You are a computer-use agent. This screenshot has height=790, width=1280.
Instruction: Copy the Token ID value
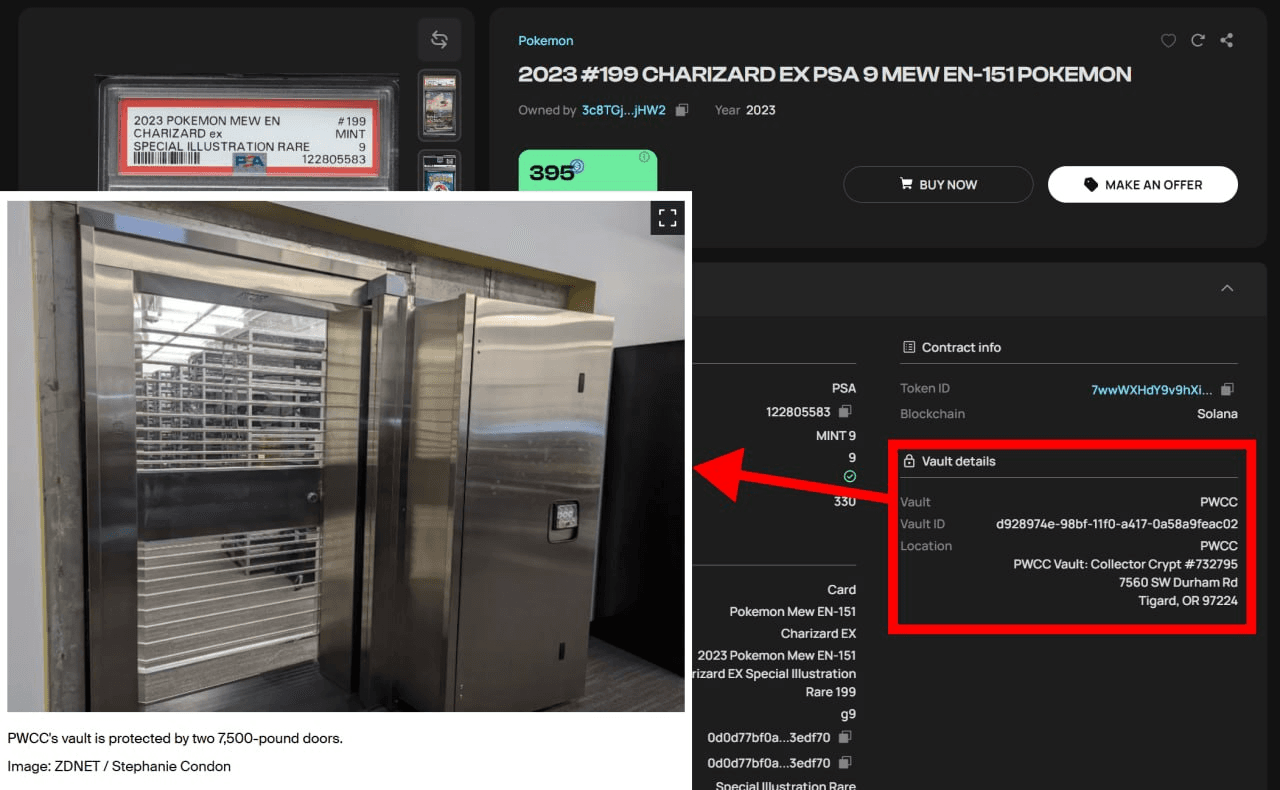tap(1228, 389)
